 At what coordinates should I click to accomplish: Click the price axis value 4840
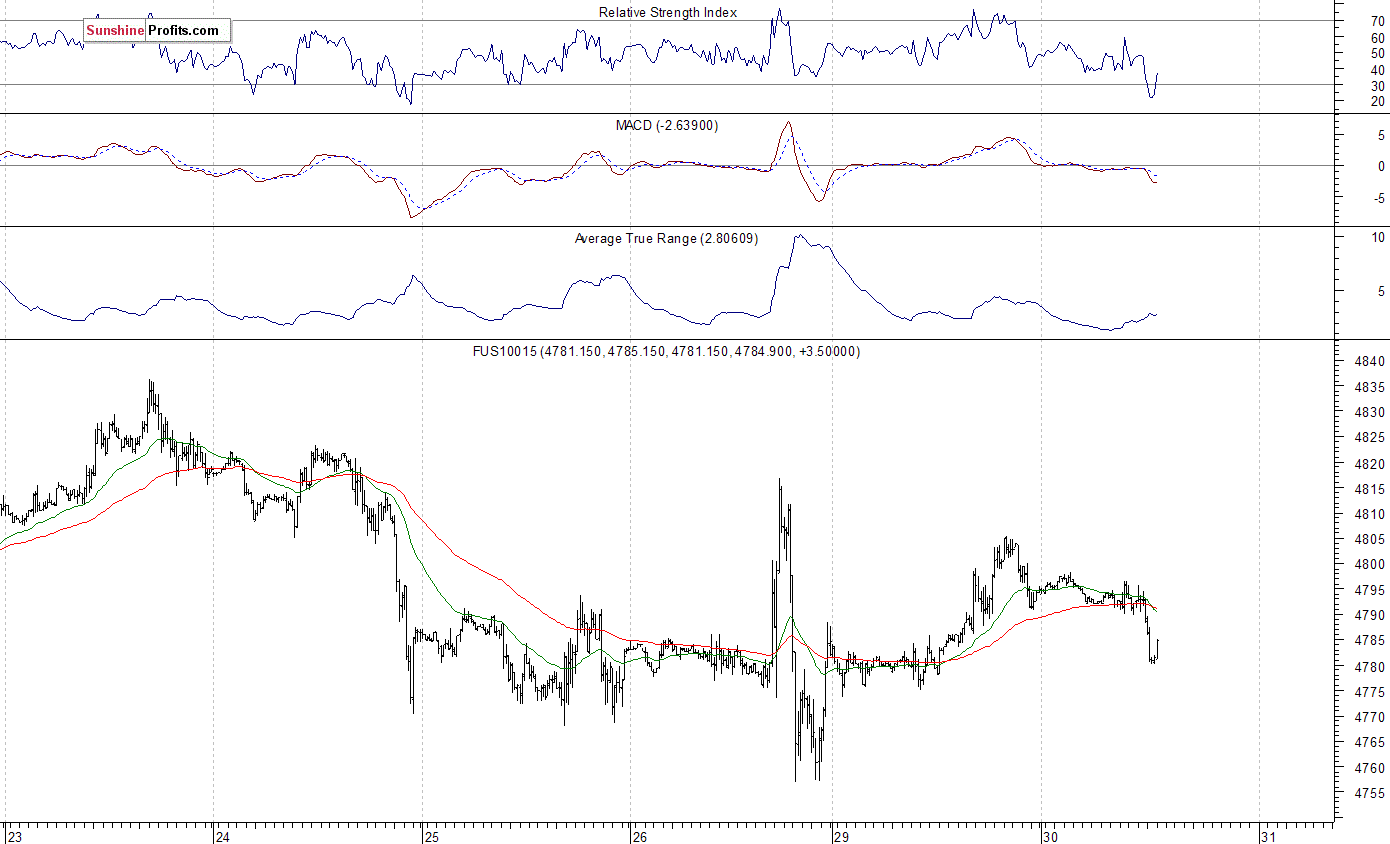1371,362
